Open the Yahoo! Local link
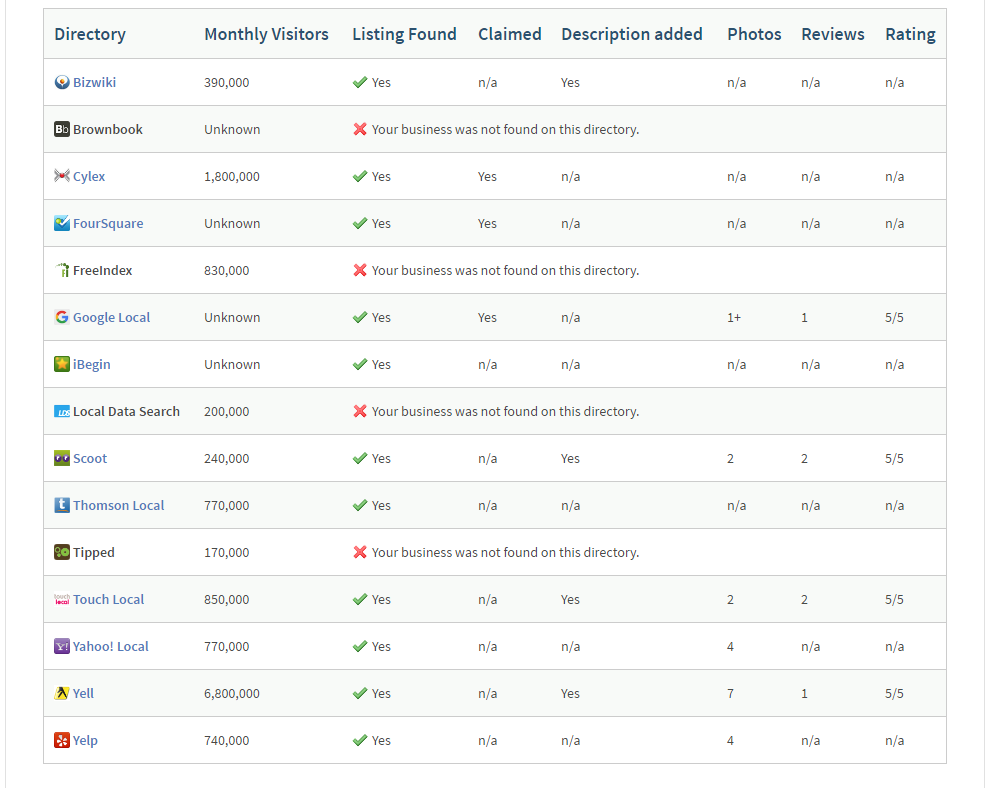The image size is (991, 788). 111,646
